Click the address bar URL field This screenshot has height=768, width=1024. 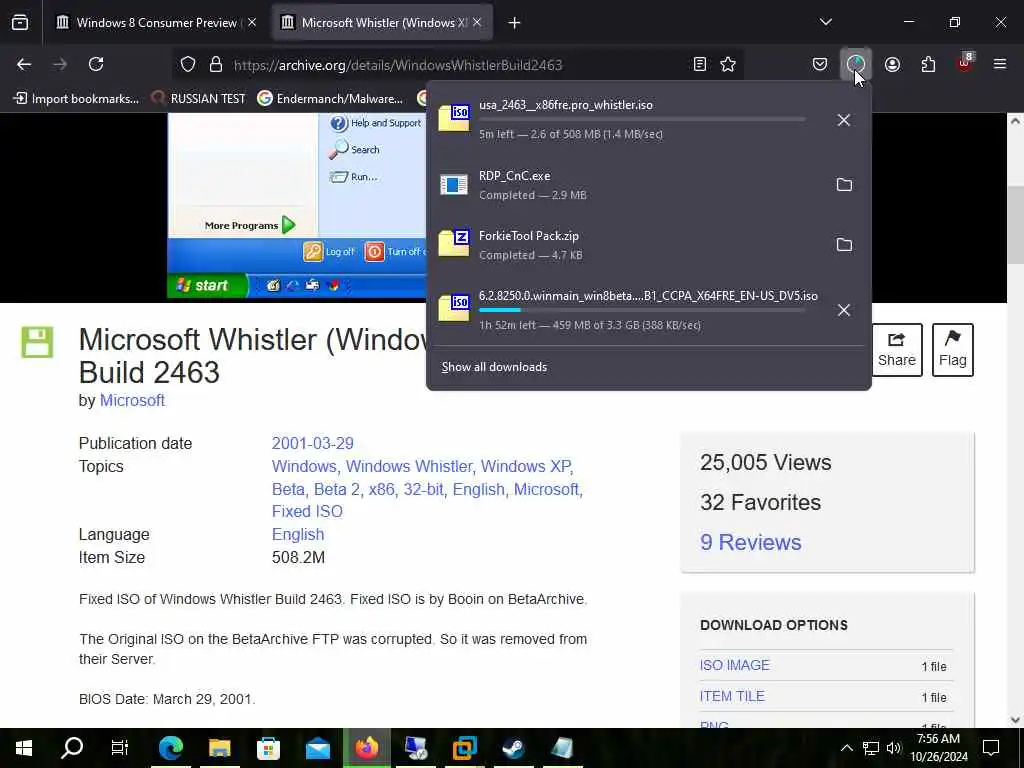coord(457,65)
